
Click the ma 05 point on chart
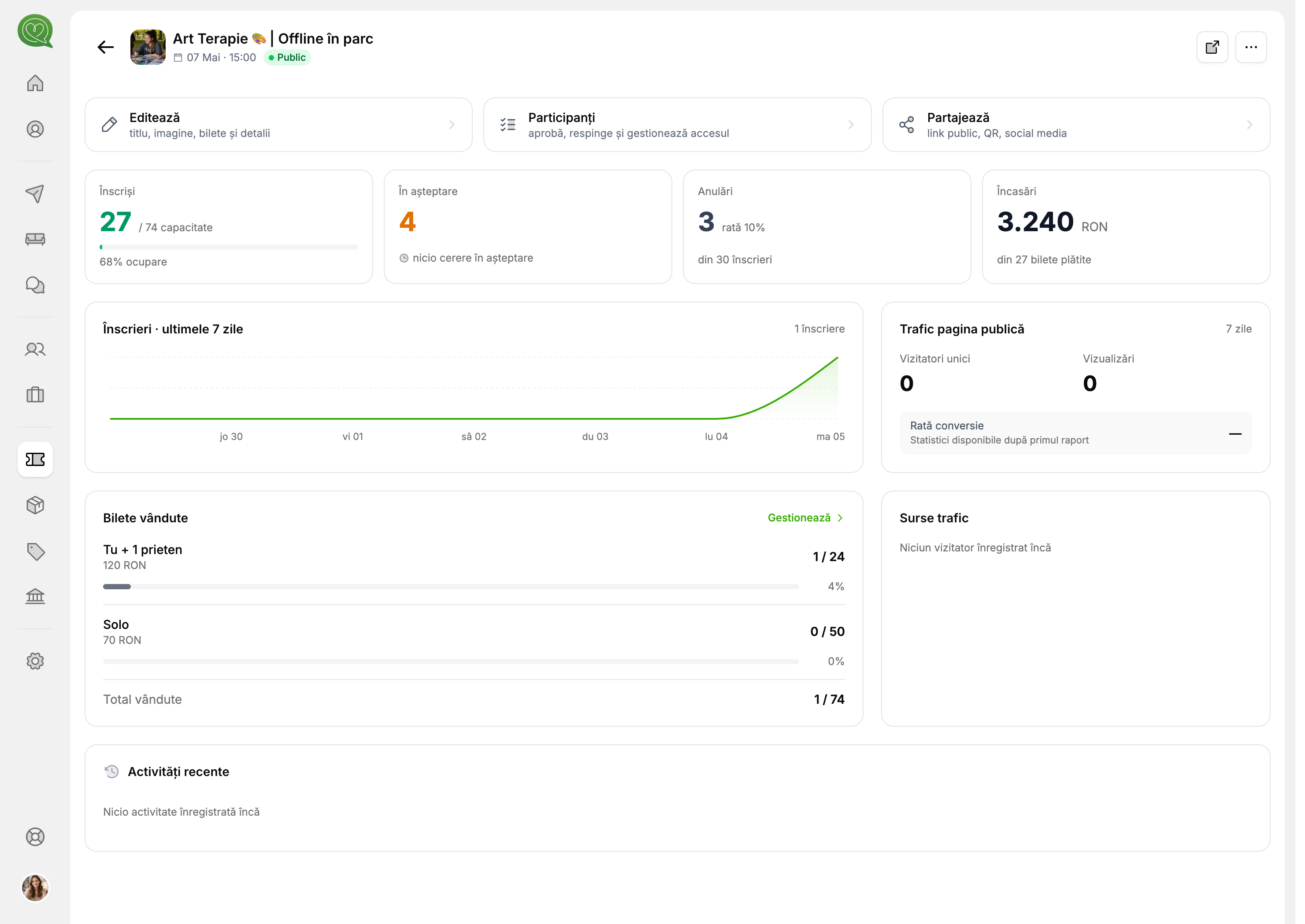pos(838,357)
